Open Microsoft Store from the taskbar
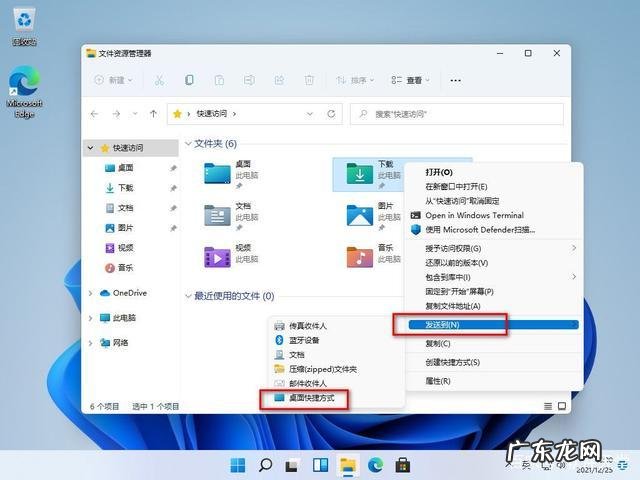640x480 pixels. [402, 465]
